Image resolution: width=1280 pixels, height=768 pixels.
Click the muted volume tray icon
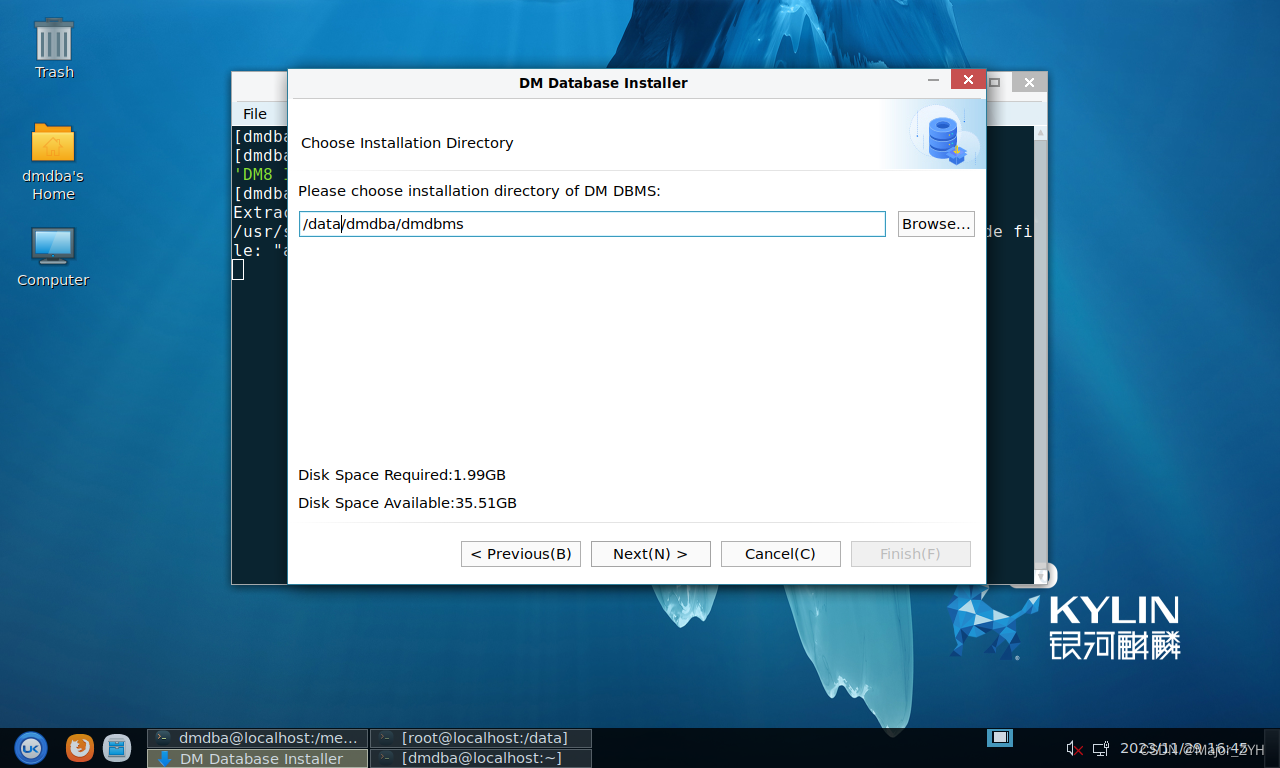[1075, 748]
